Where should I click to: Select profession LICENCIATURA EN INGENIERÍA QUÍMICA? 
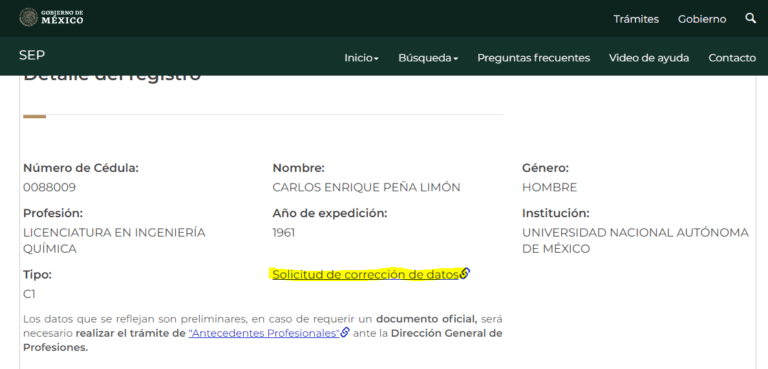(x=114, y=241)
